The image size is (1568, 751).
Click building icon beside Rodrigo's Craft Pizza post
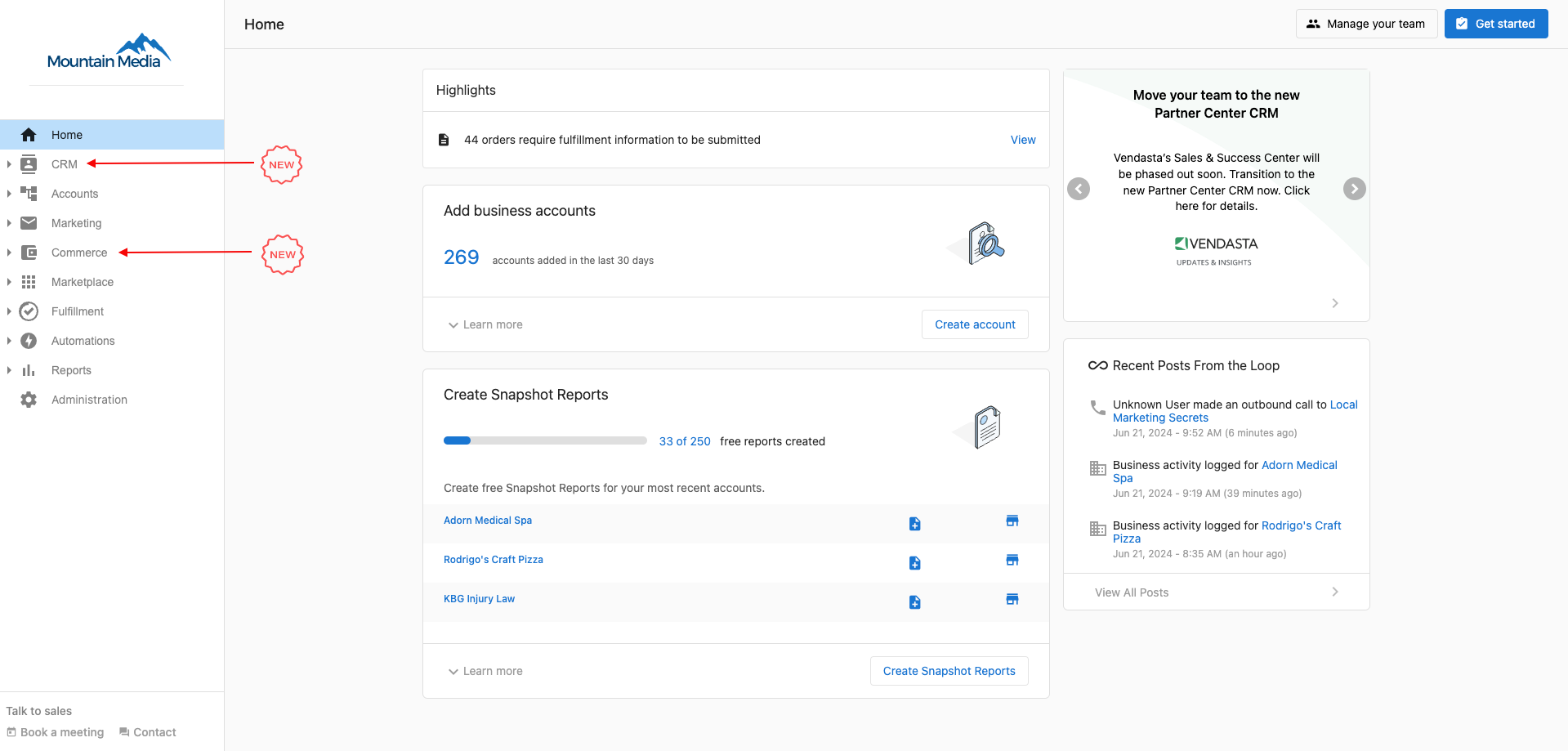pyautogui.click(x=1098, y=529)
